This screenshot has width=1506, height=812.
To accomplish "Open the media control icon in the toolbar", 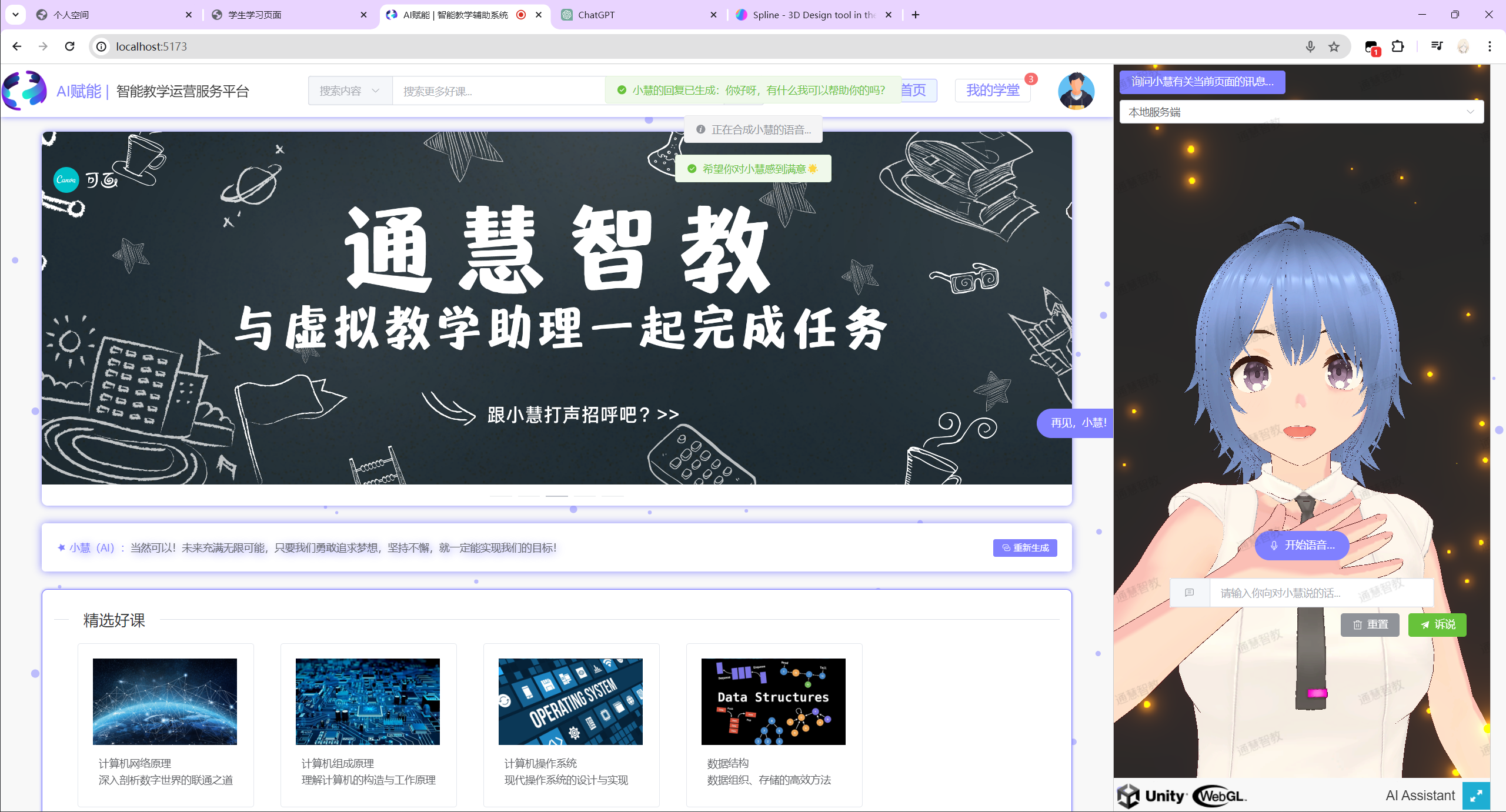I will pyautogui.click(x=1437, y=46).
